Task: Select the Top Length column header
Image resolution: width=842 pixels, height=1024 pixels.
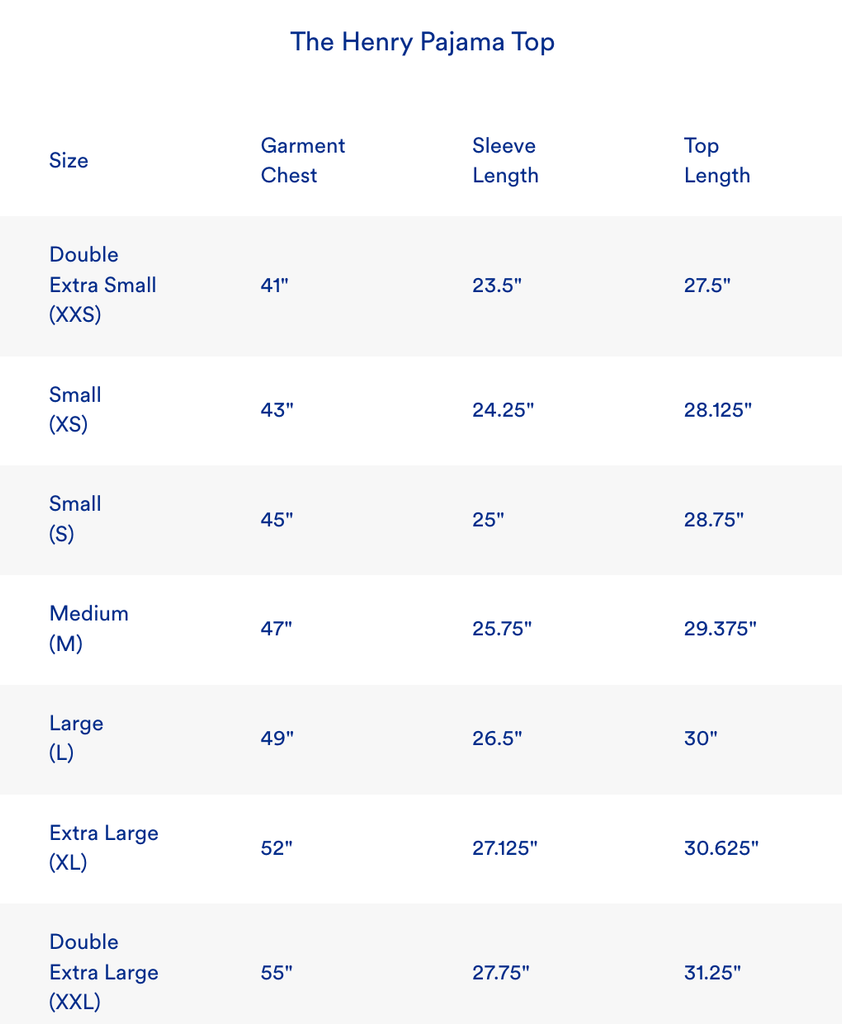Action: [x=716, y=160]
